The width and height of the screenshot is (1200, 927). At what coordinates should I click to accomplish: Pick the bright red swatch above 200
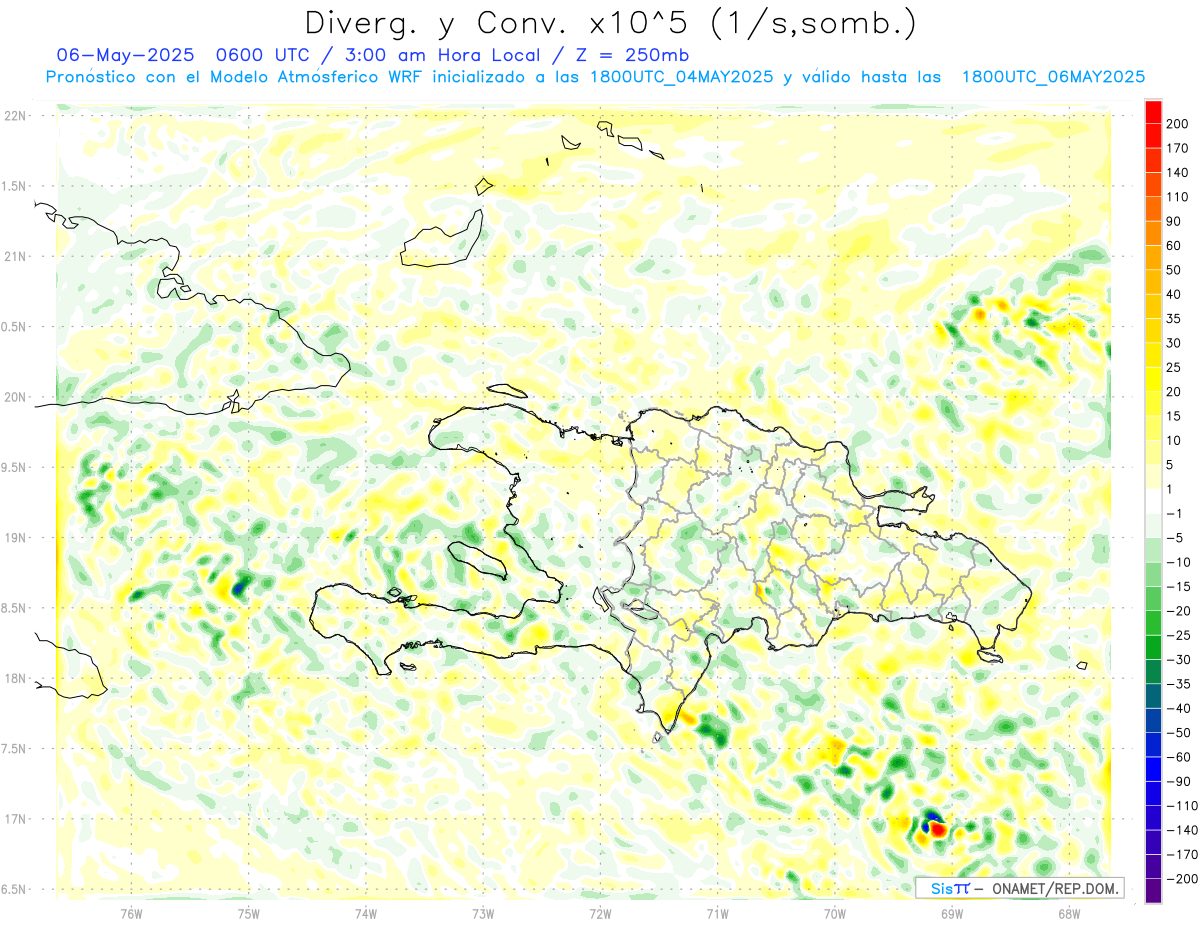point(1153,112)
